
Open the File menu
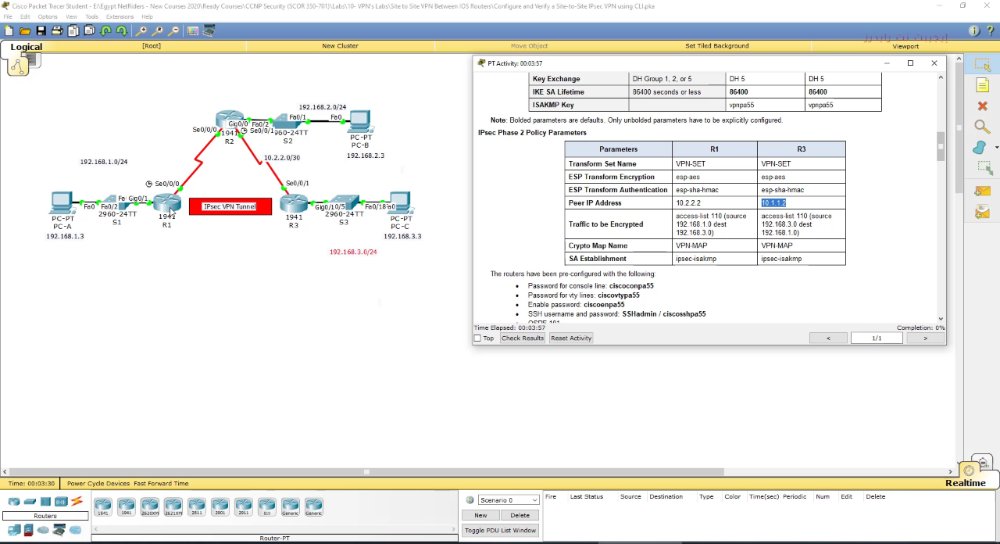pyautogui.click(x=8, y=17)
